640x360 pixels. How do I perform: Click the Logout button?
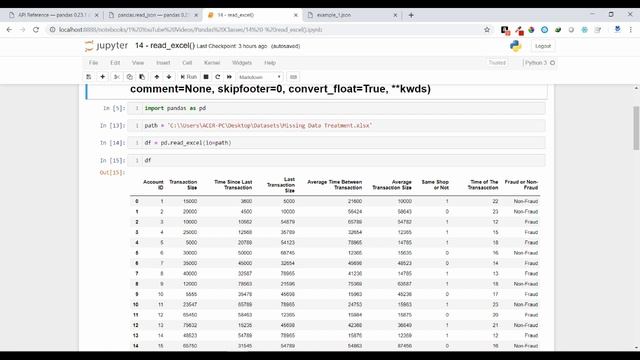pos(543,46)
